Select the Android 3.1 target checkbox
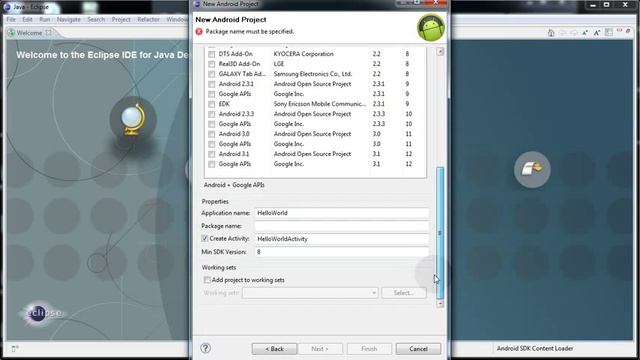This screenshot has width=640, height=360. point(211,154)
